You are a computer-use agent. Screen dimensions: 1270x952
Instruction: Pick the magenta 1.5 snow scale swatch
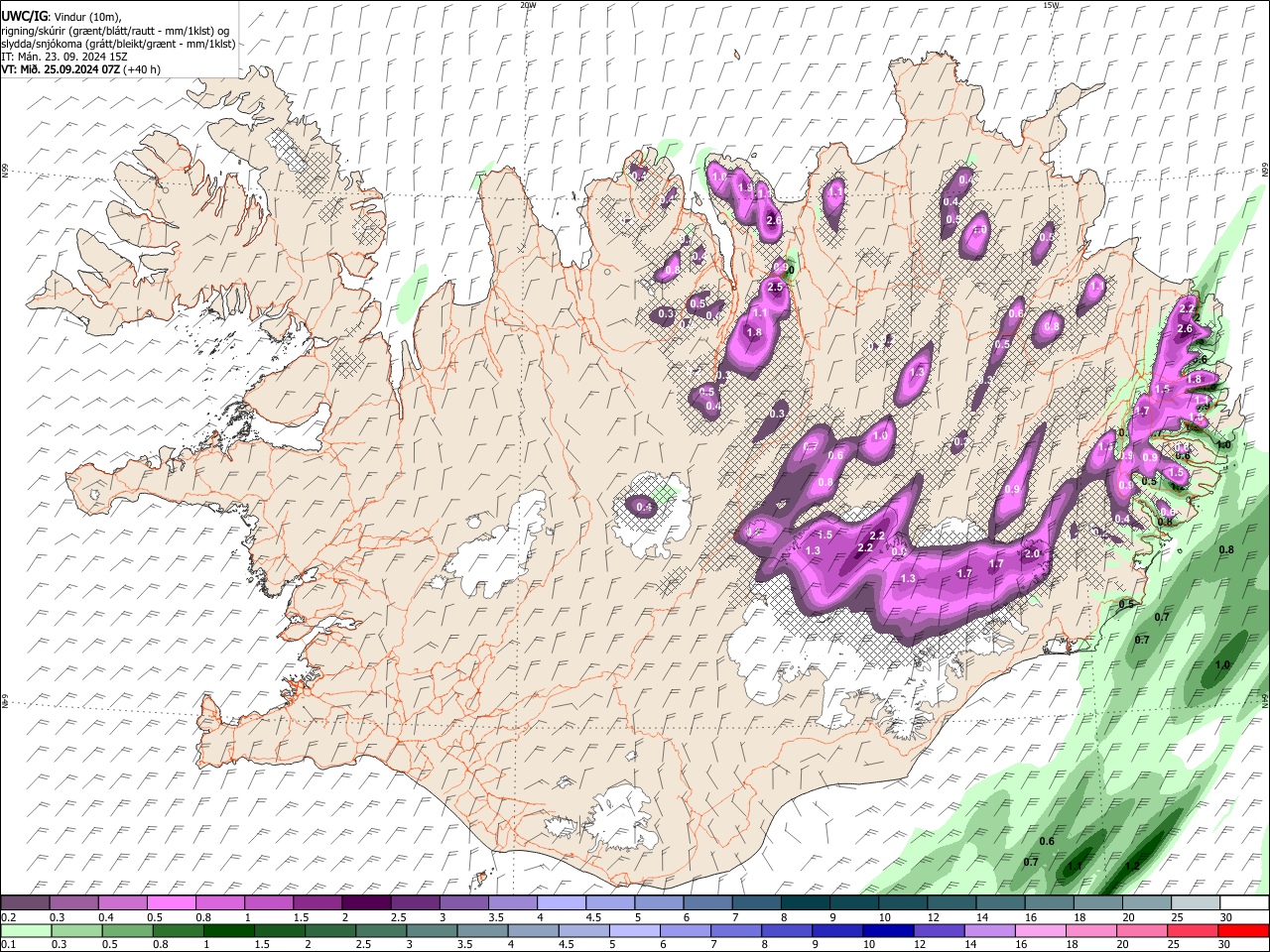[317, 903]
